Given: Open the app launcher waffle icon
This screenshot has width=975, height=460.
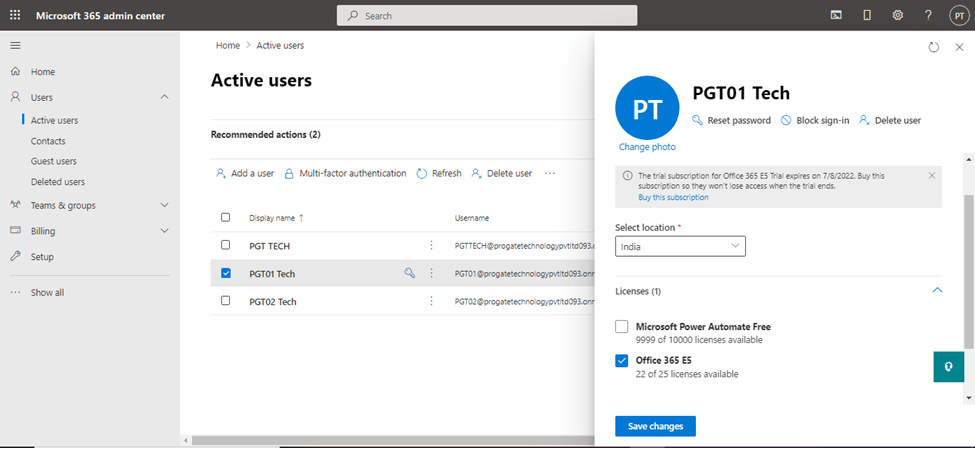Looking at the screenshot, I should (15, 15).
